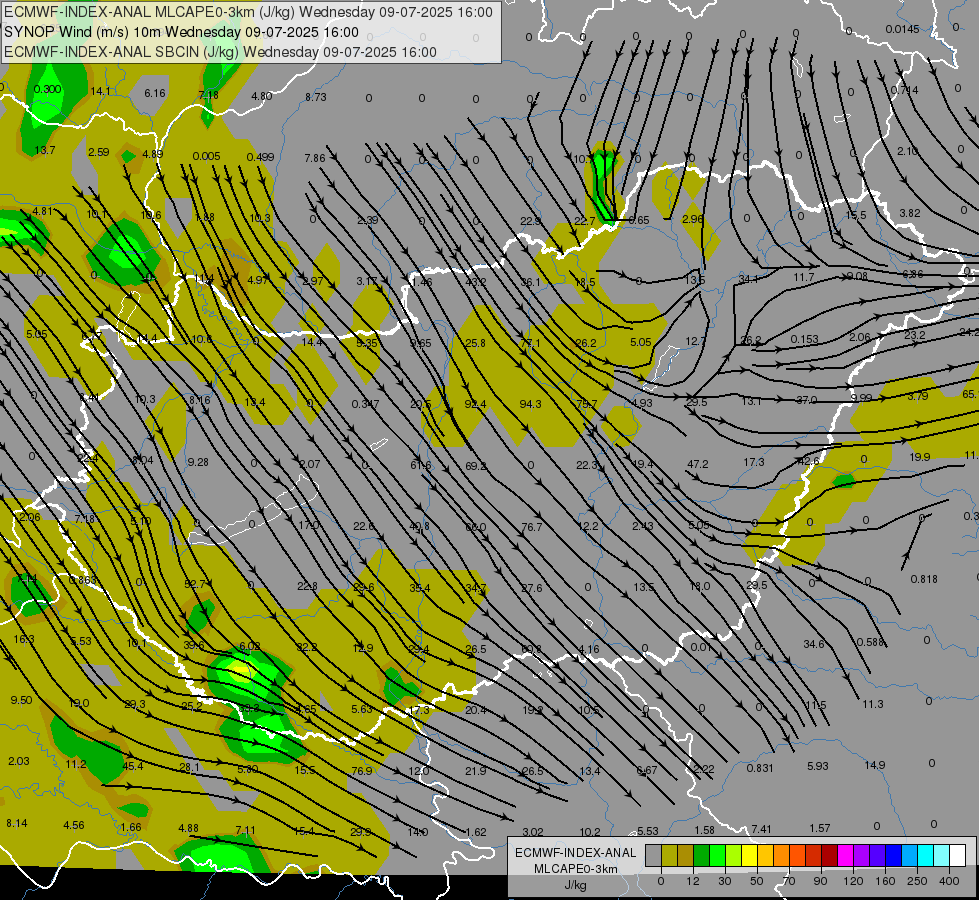Click the map value 7.86

pyautogui.click(x=315, y=158)
